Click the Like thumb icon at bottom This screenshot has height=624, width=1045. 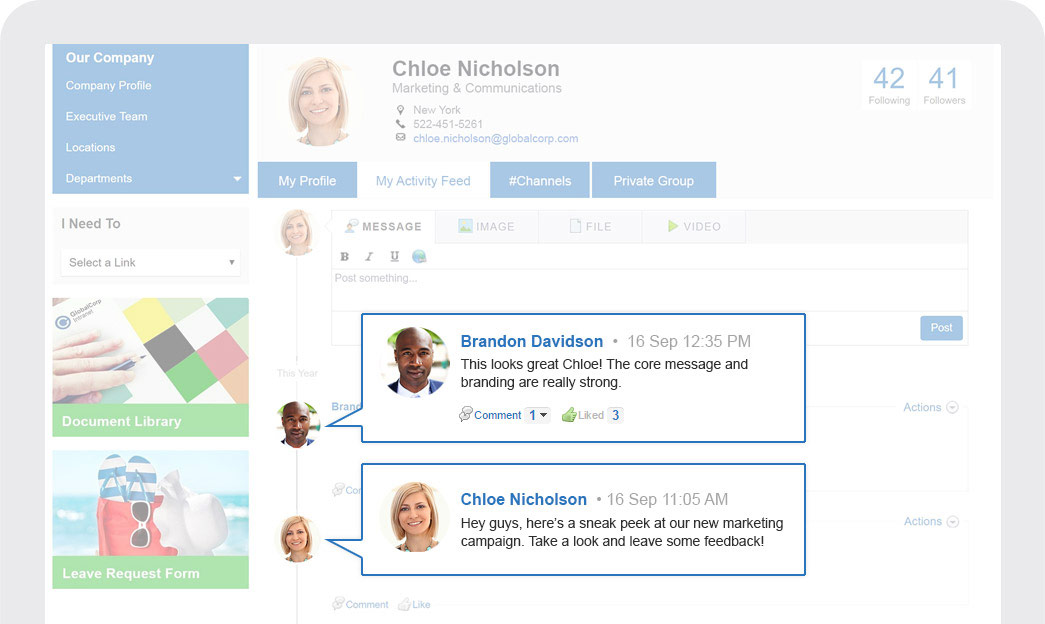404,605
